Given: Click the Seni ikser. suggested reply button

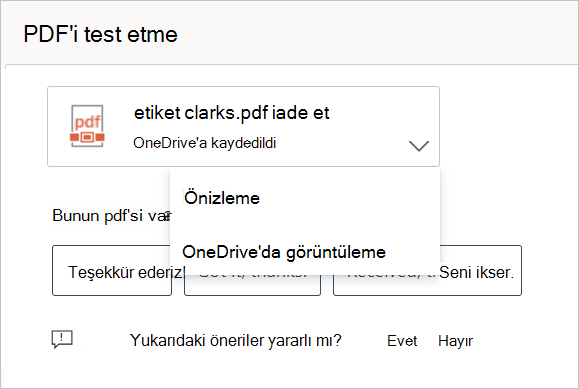Looking at the screenshot, I should pyautogui.click(x=427, y=271).
